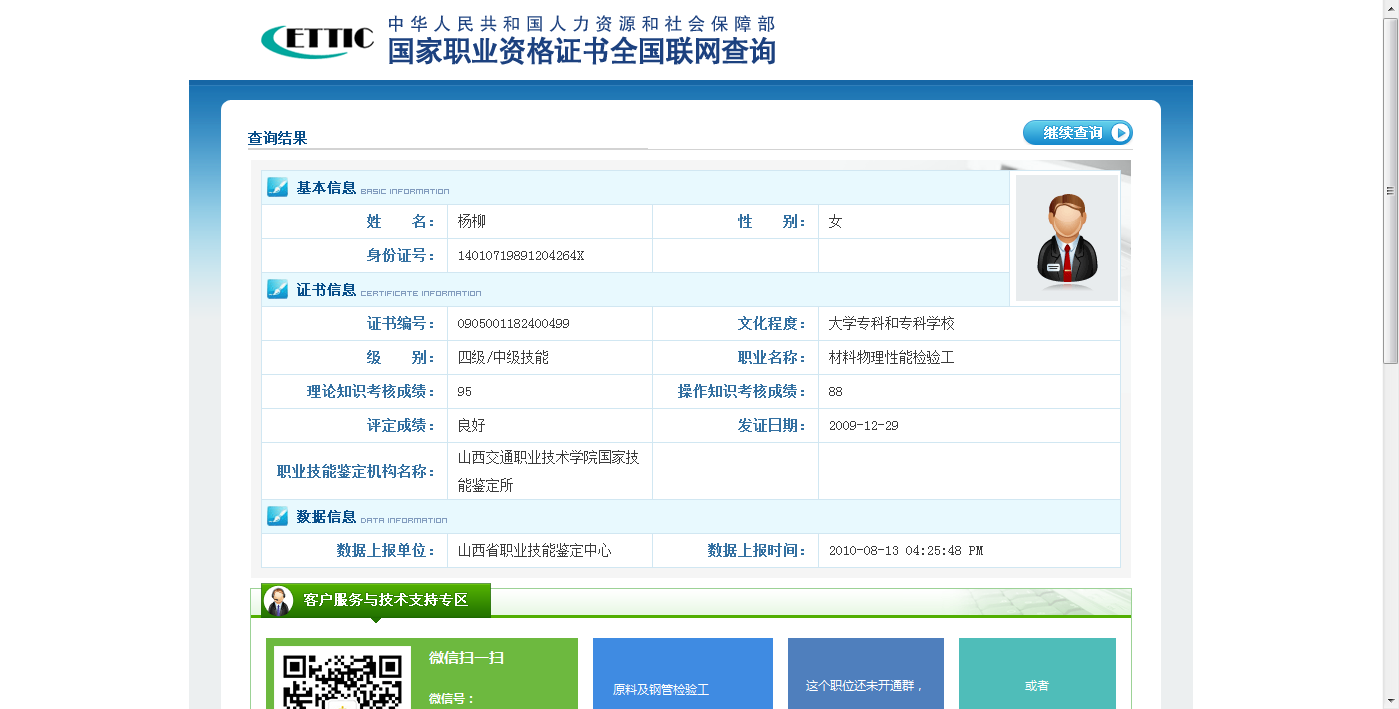The width and height of the screenshot is (1399, 709).
Task: Click the 微信扫一扫 label
Action: pyautogui.click(x=466, y=657)
